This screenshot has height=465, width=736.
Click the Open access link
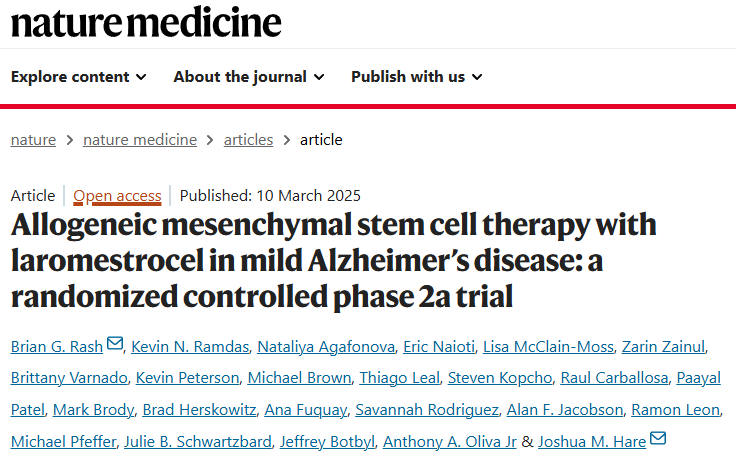pos(117,196)
